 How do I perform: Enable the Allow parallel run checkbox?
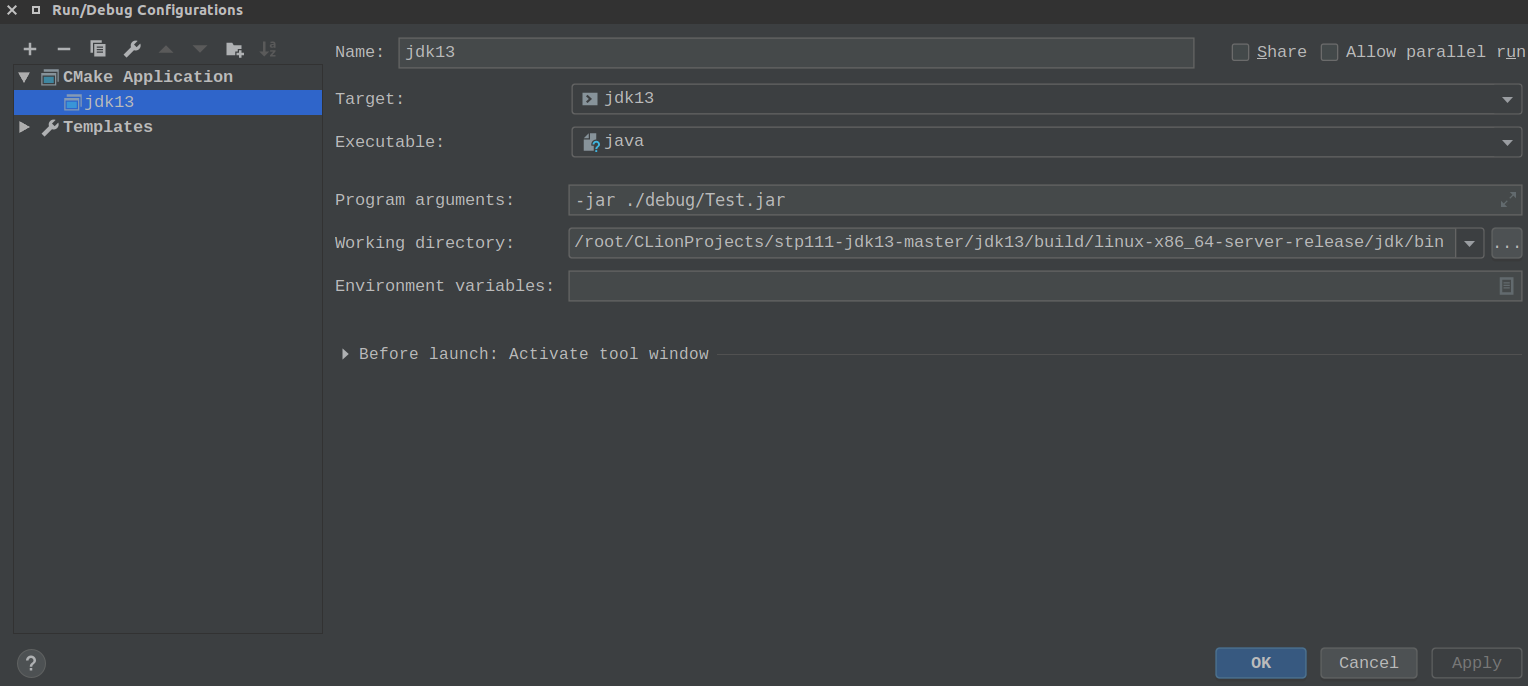(1330, 52)
